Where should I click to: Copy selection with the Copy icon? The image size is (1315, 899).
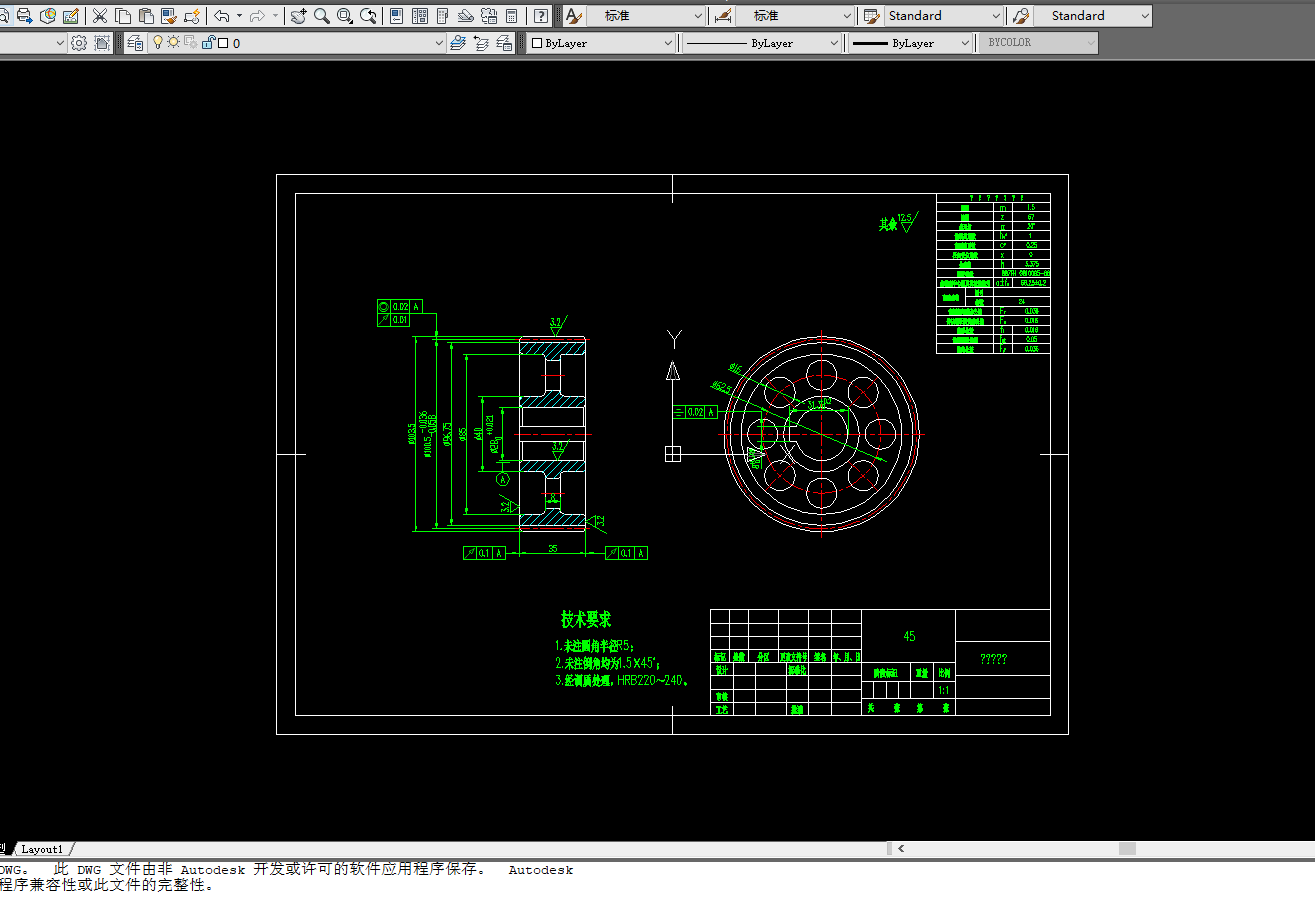coord(123,16)
